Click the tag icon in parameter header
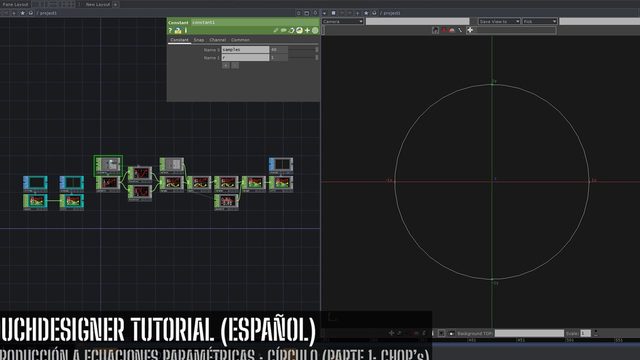 [x=284, y=30]
